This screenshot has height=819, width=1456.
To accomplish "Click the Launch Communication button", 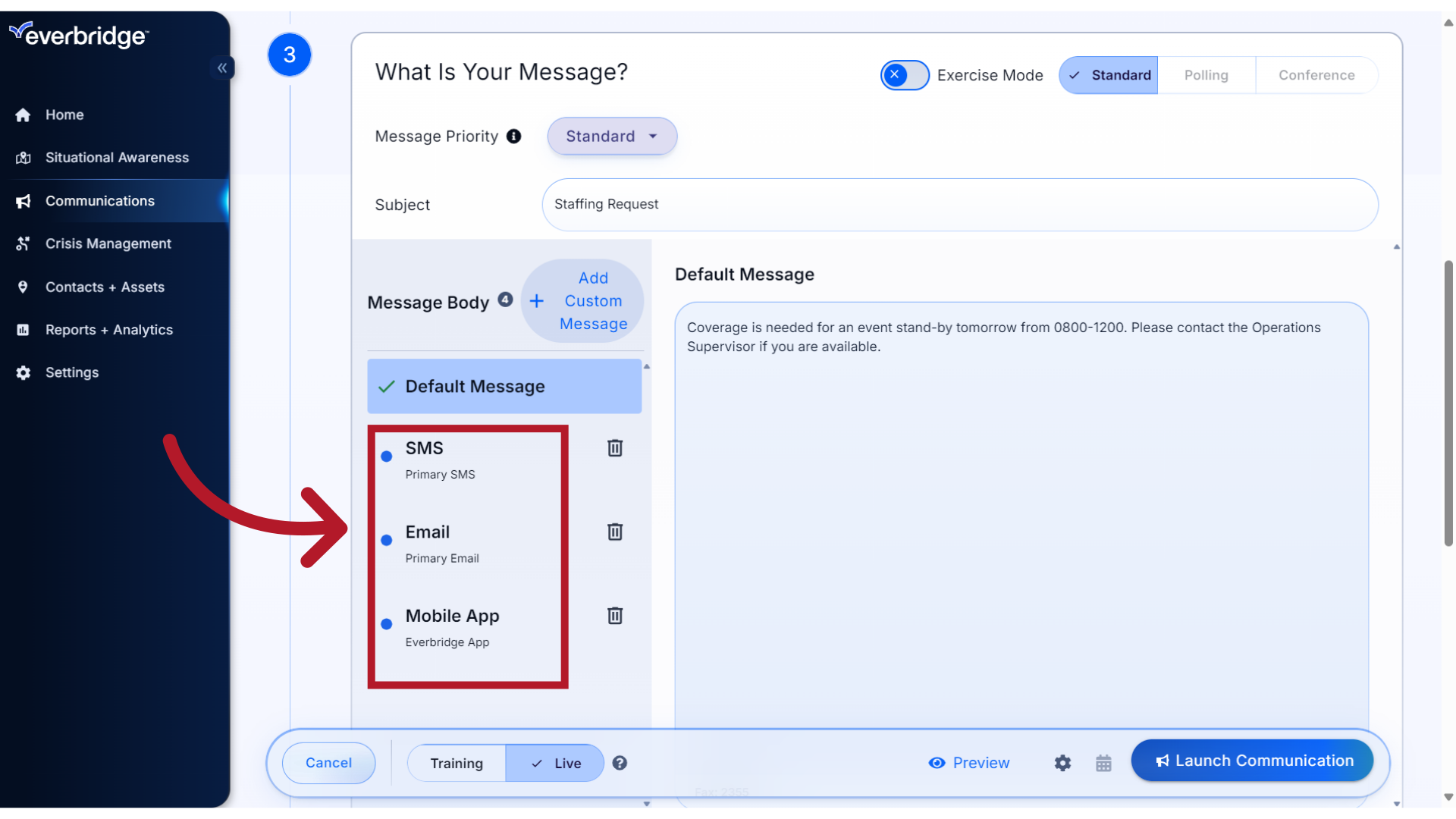I will [x=1252, y=760].
